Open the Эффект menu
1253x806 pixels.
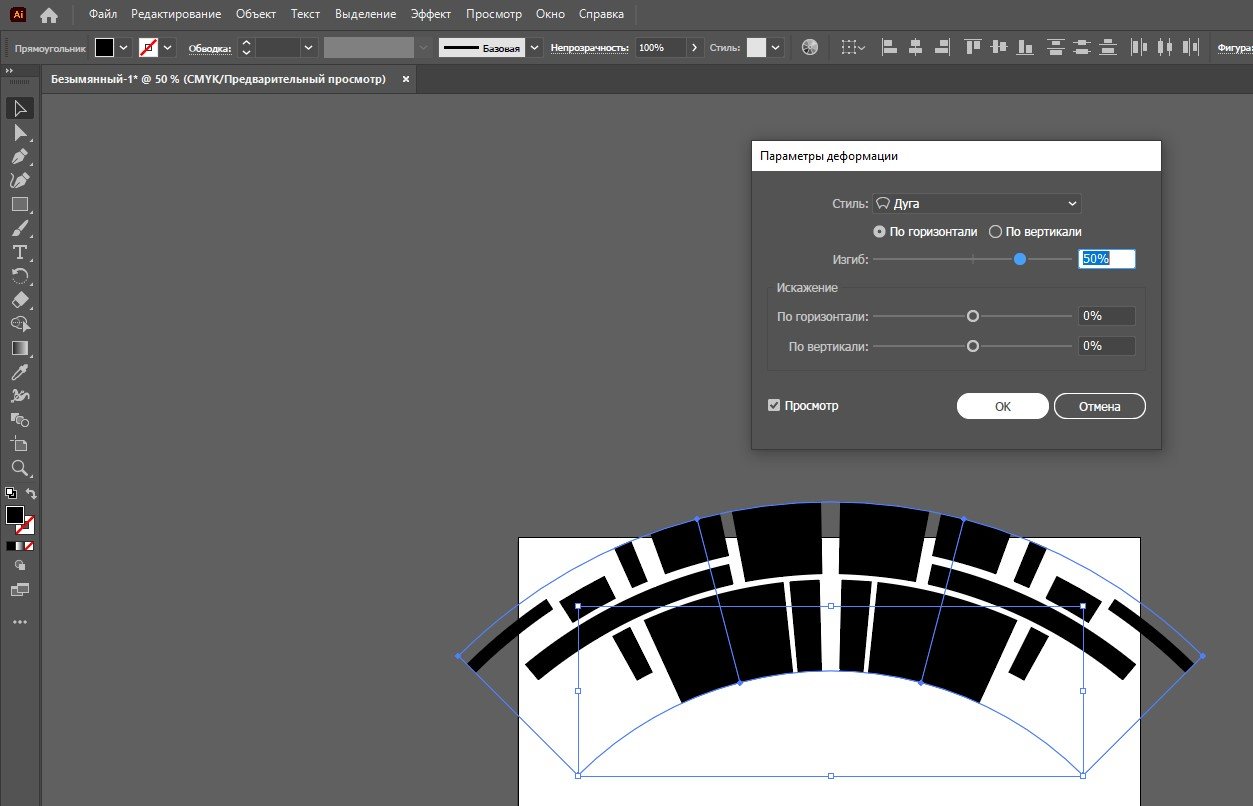(x=431, y=15)
